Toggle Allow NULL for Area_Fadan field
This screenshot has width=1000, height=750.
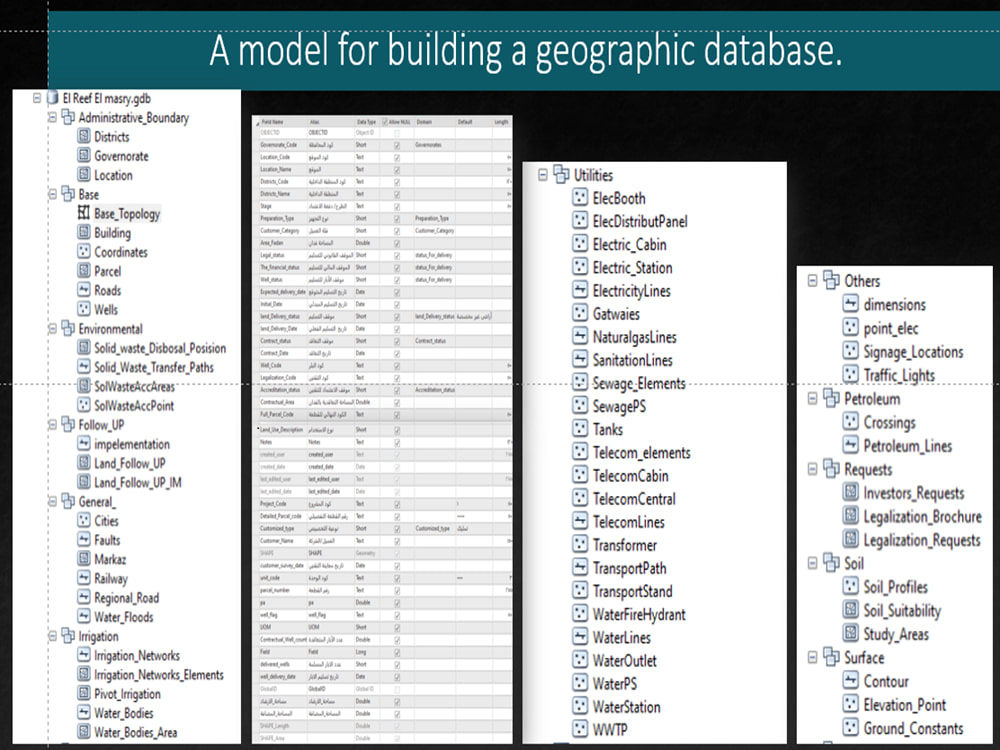[397, 244]
